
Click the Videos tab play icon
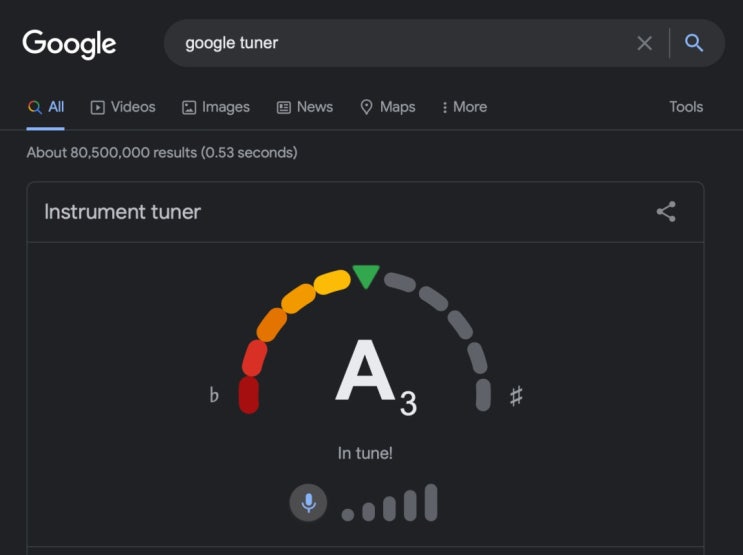[x=98, y=108]
